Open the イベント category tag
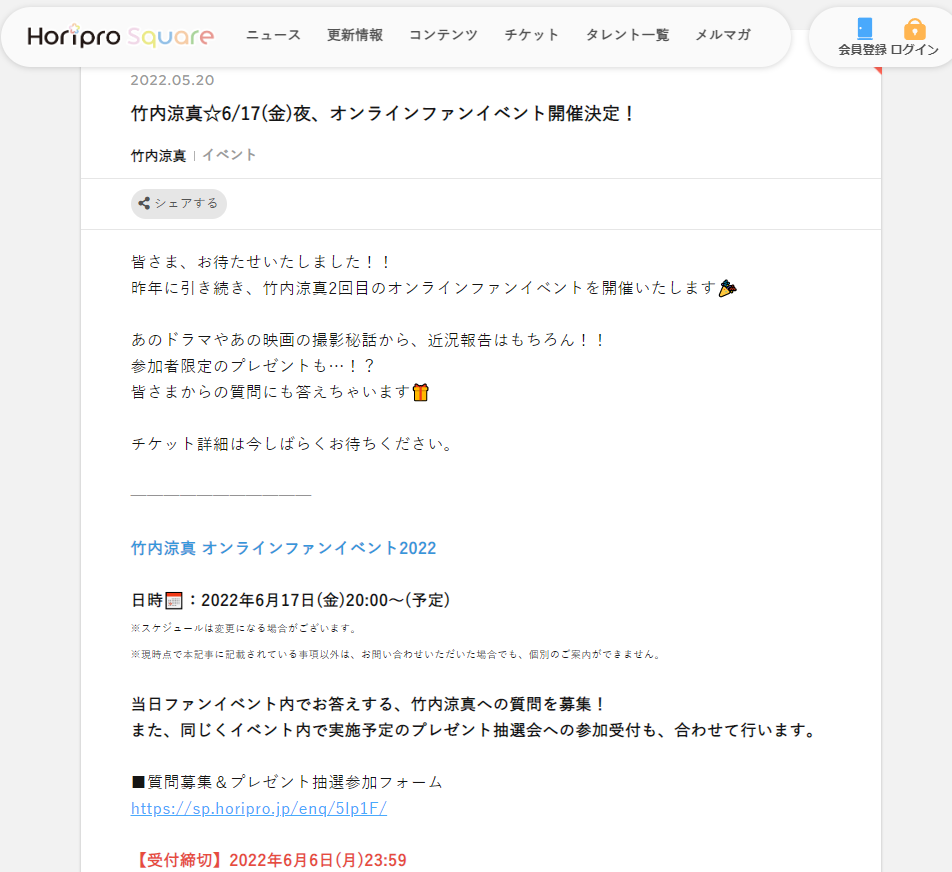 [229, 155]
